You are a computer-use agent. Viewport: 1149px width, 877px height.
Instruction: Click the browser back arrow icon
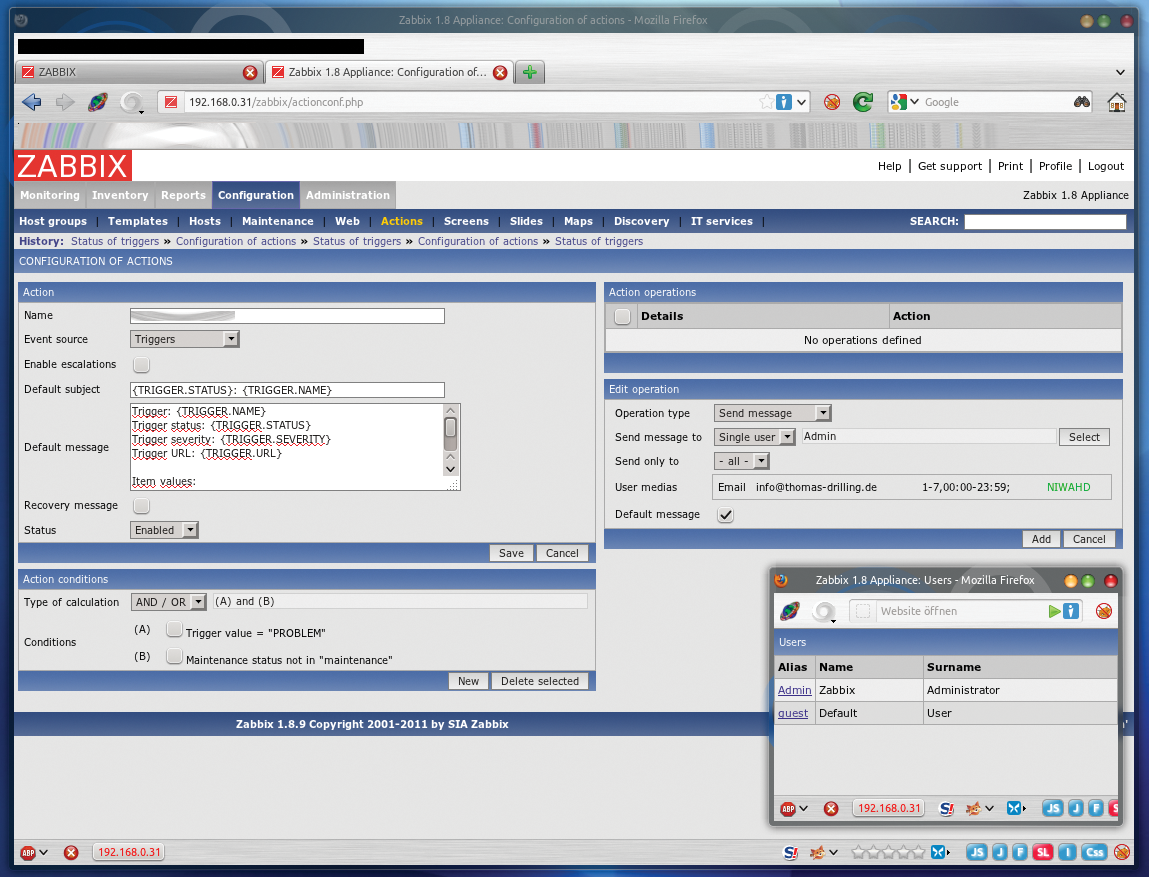click(31, 102)
